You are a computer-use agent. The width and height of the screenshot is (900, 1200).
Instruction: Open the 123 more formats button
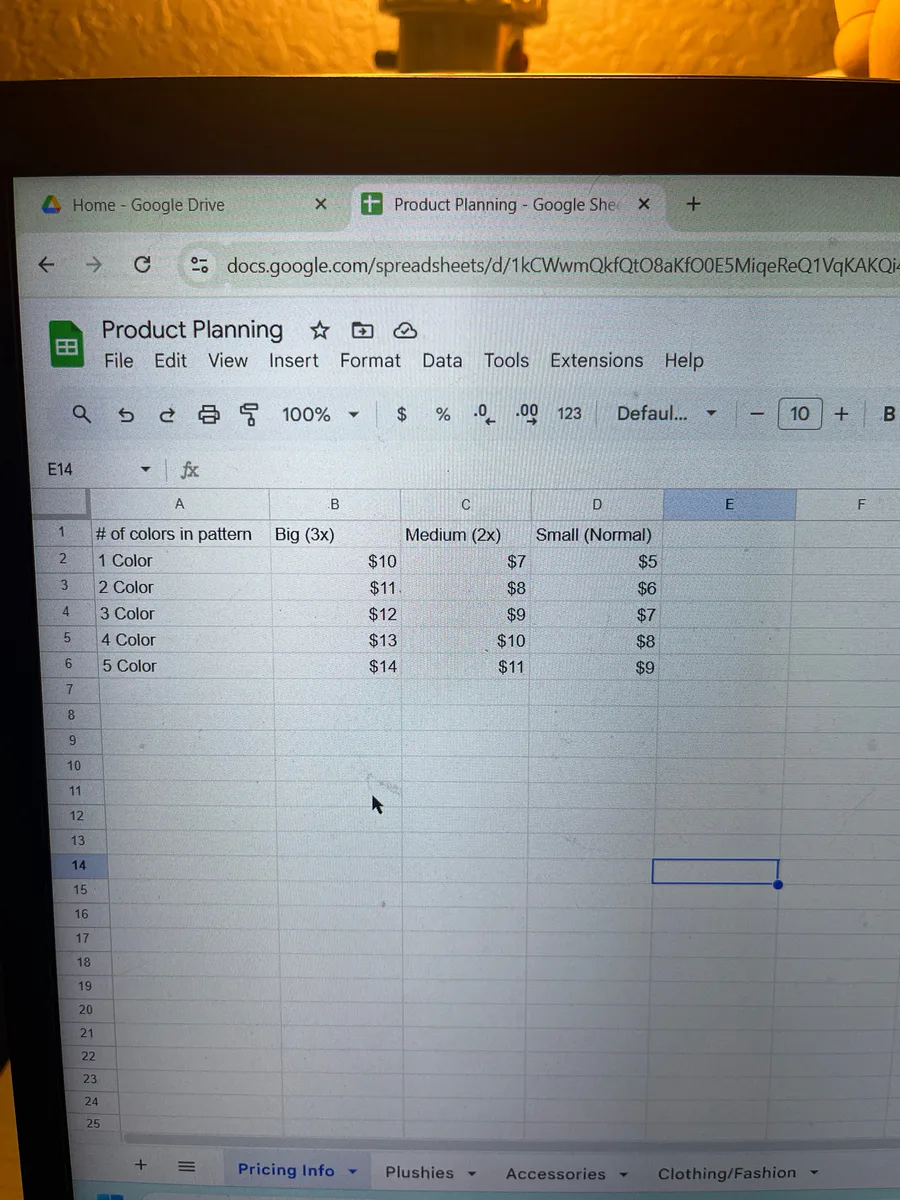pyautogui.click(x=570, y=413)
